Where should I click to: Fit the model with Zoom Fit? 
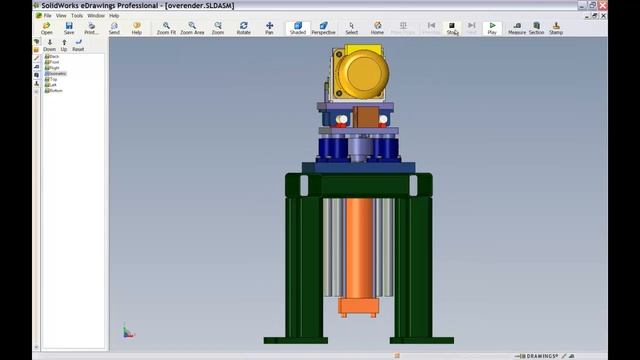coord(166,28)
